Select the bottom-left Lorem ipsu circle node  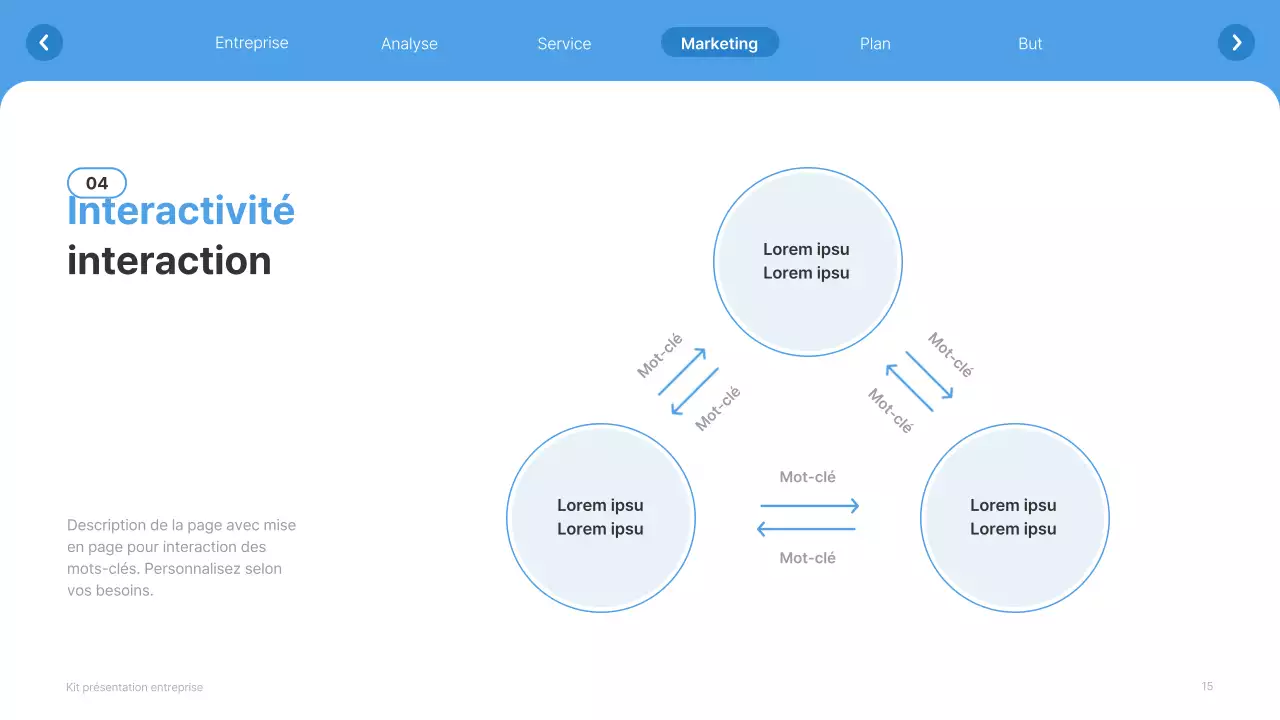pyautogui.click(x=600, y=517)
